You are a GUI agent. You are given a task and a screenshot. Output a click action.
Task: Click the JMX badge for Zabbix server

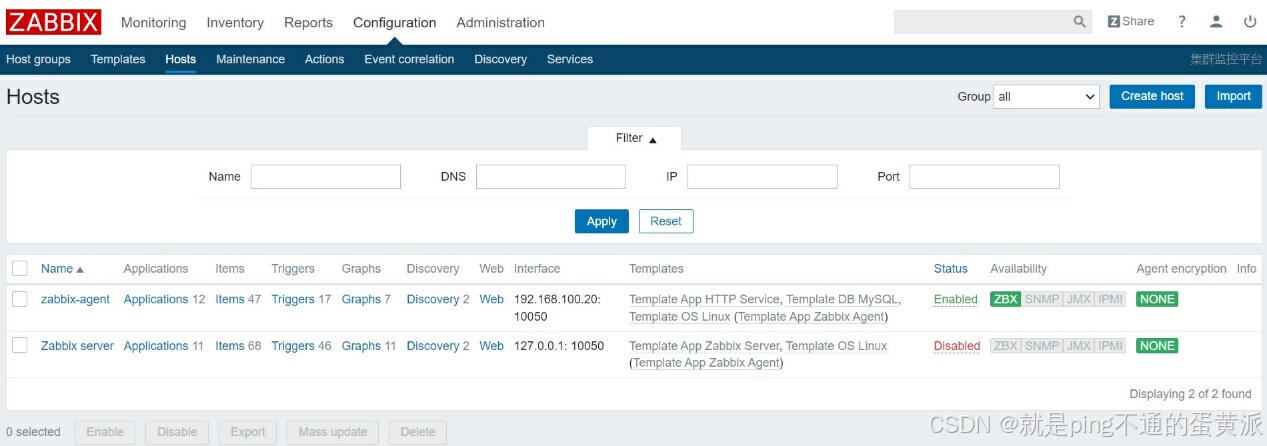coord(1078,346)
